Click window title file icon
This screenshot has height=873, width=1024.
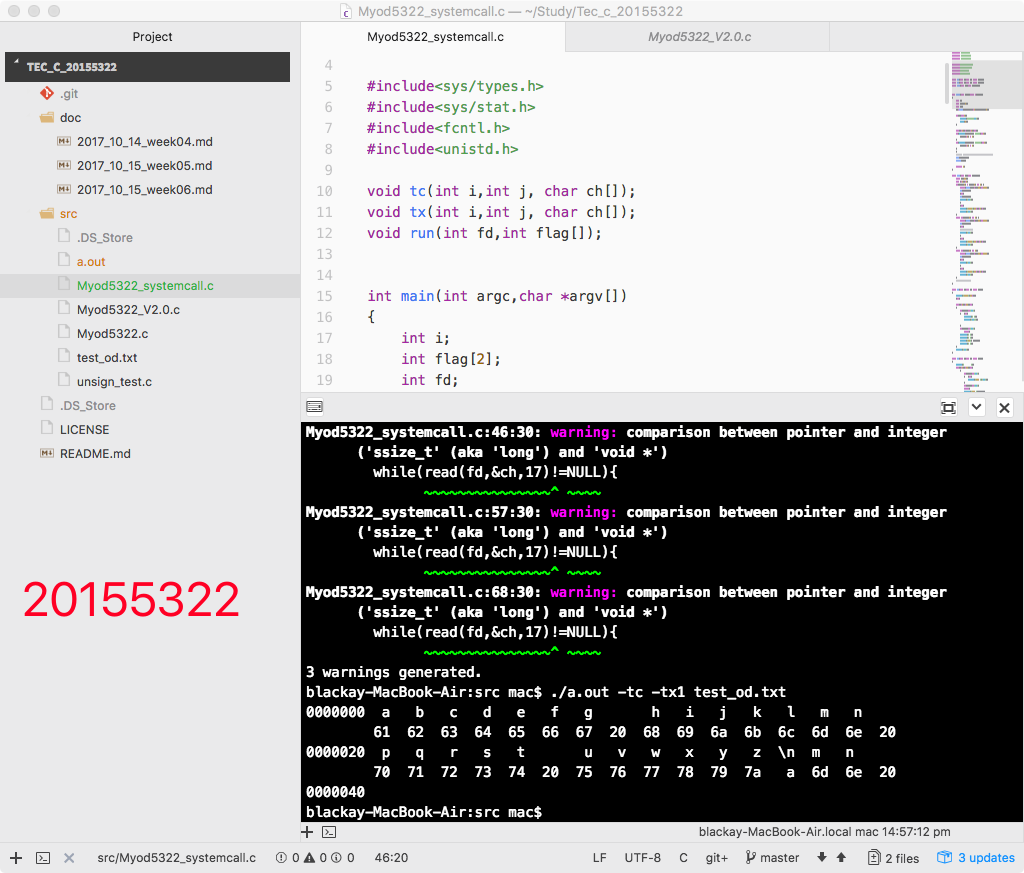click(346, 12)
